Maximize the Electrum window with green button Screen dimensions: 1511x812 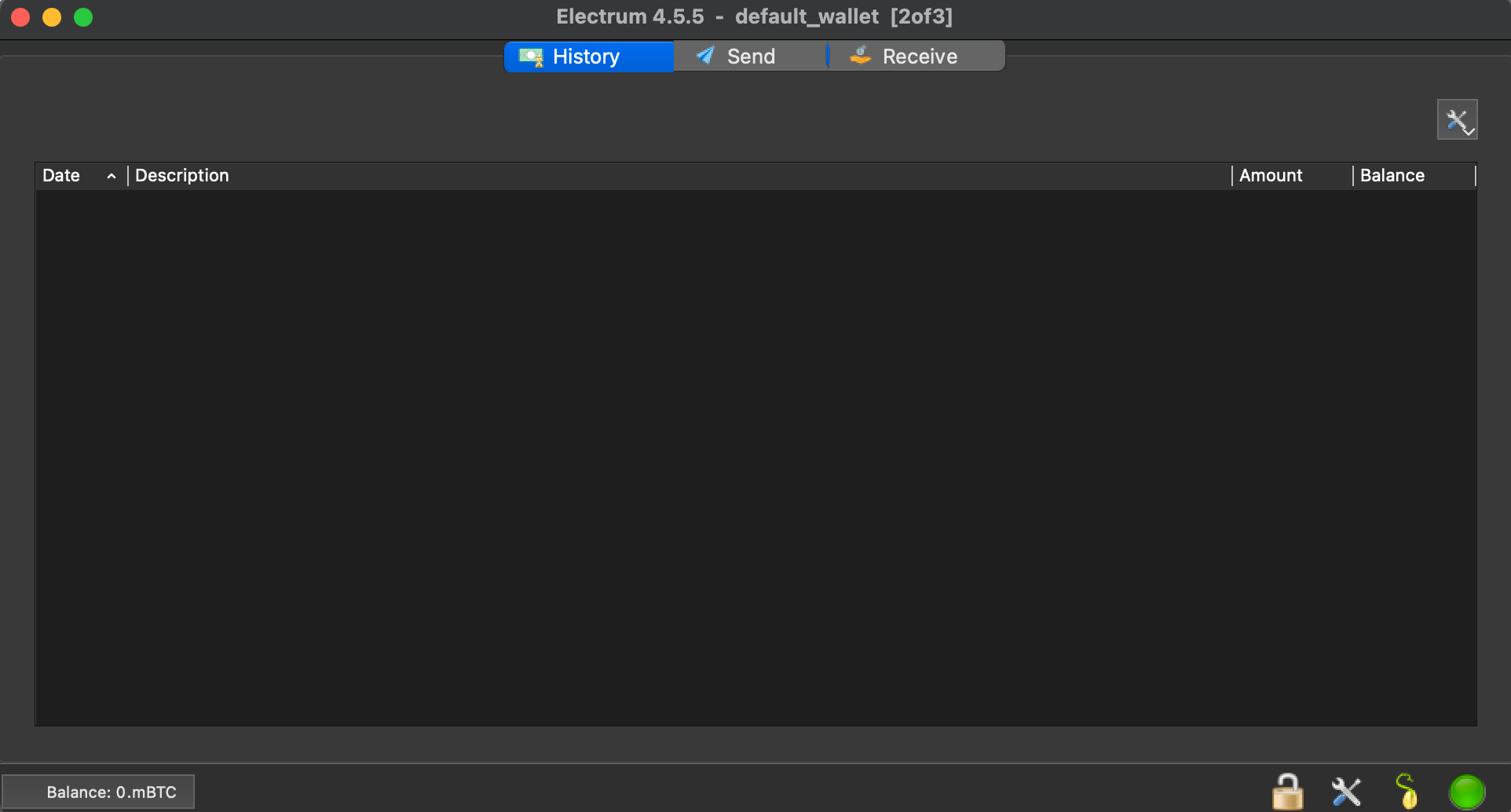[83, 17]
